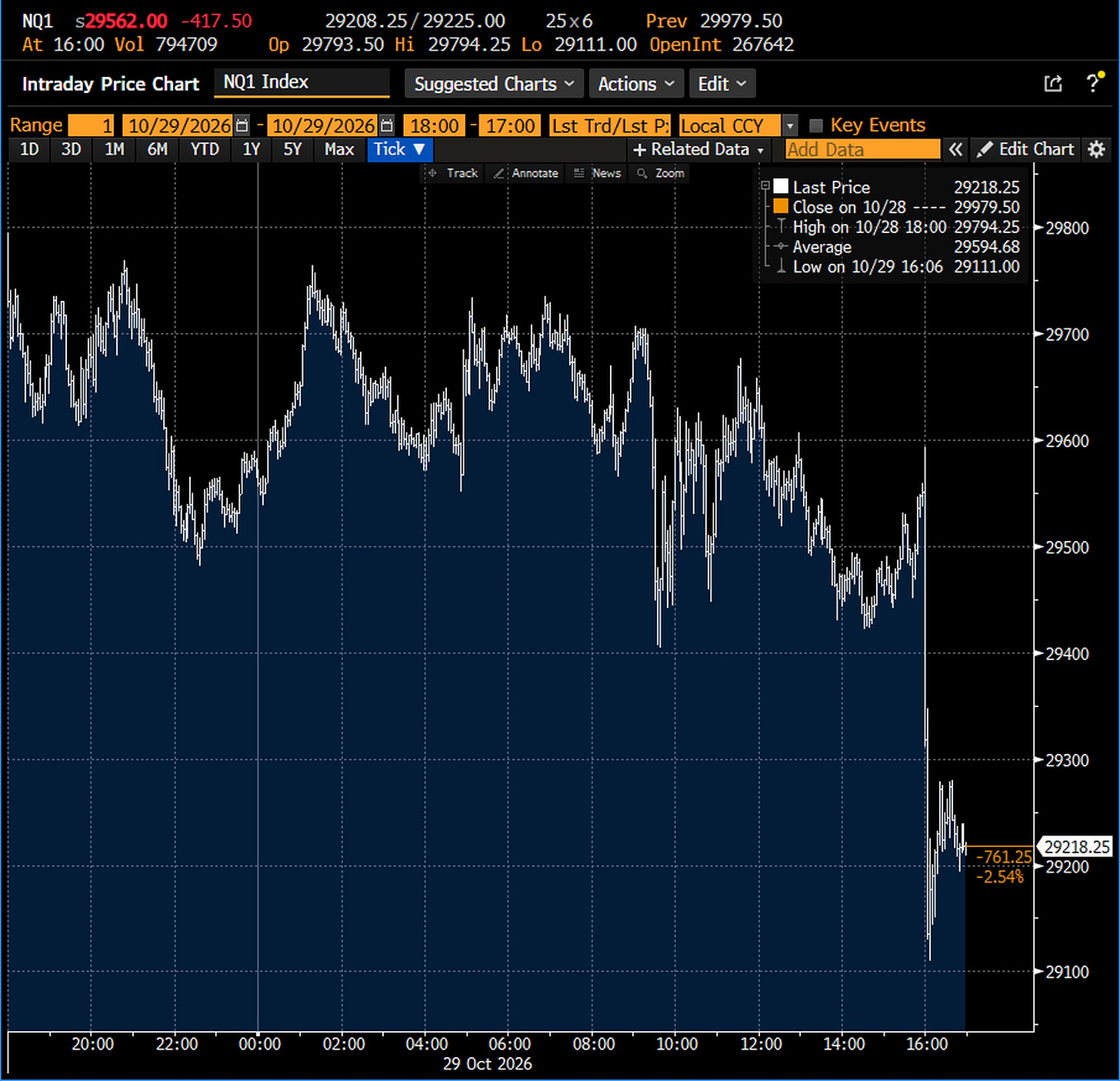Click the 29218.25 price tag on axis

point(1076,847)
